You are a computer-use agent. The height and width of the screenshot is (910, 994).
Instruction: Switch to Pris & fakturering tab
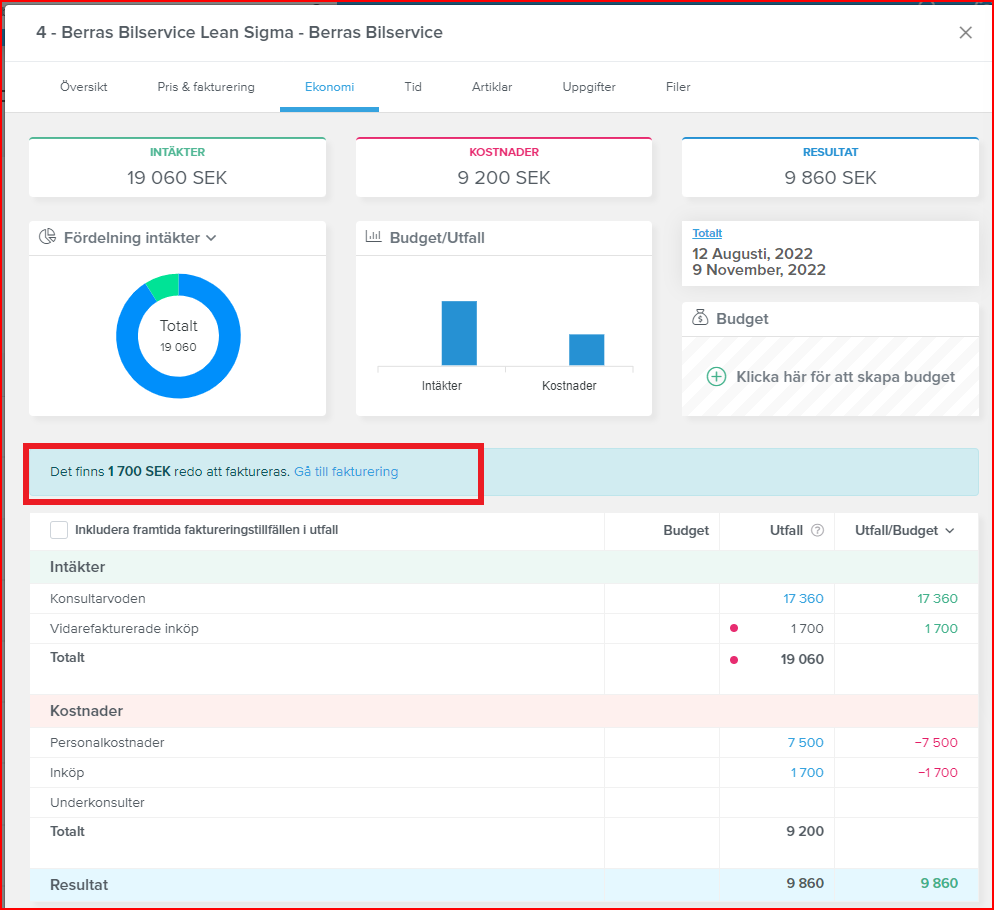206,87
